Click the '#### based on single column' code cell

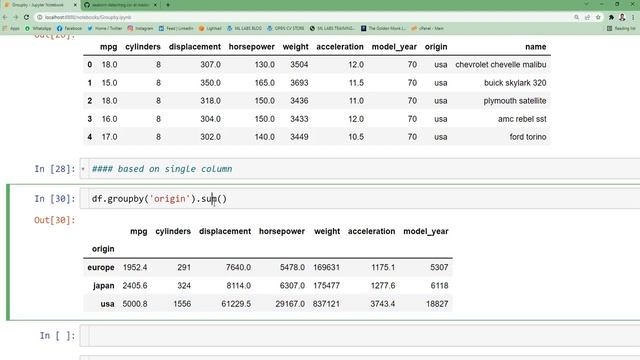(x=360, y=169)
